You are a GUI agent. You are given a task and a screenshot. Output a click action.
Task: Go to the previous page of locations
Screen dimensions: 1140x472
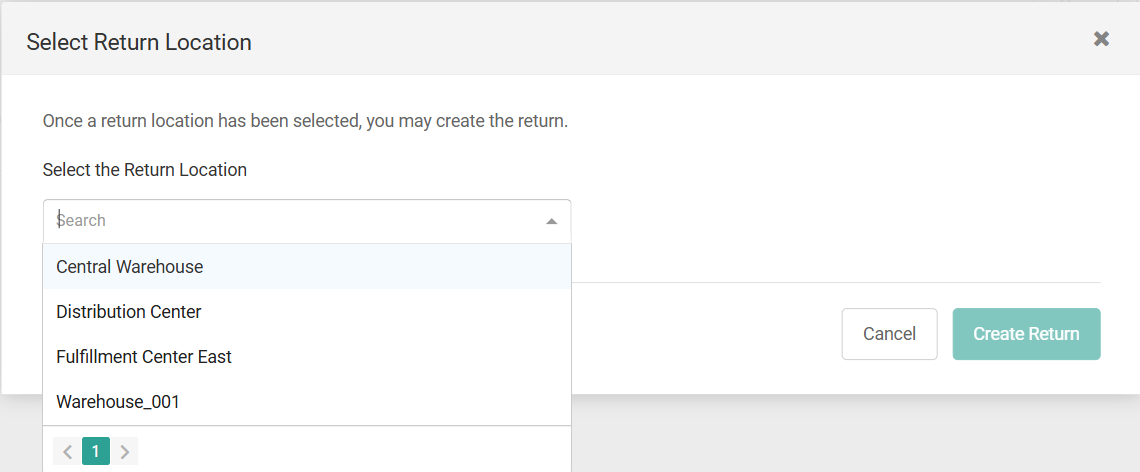click(67, 452)
